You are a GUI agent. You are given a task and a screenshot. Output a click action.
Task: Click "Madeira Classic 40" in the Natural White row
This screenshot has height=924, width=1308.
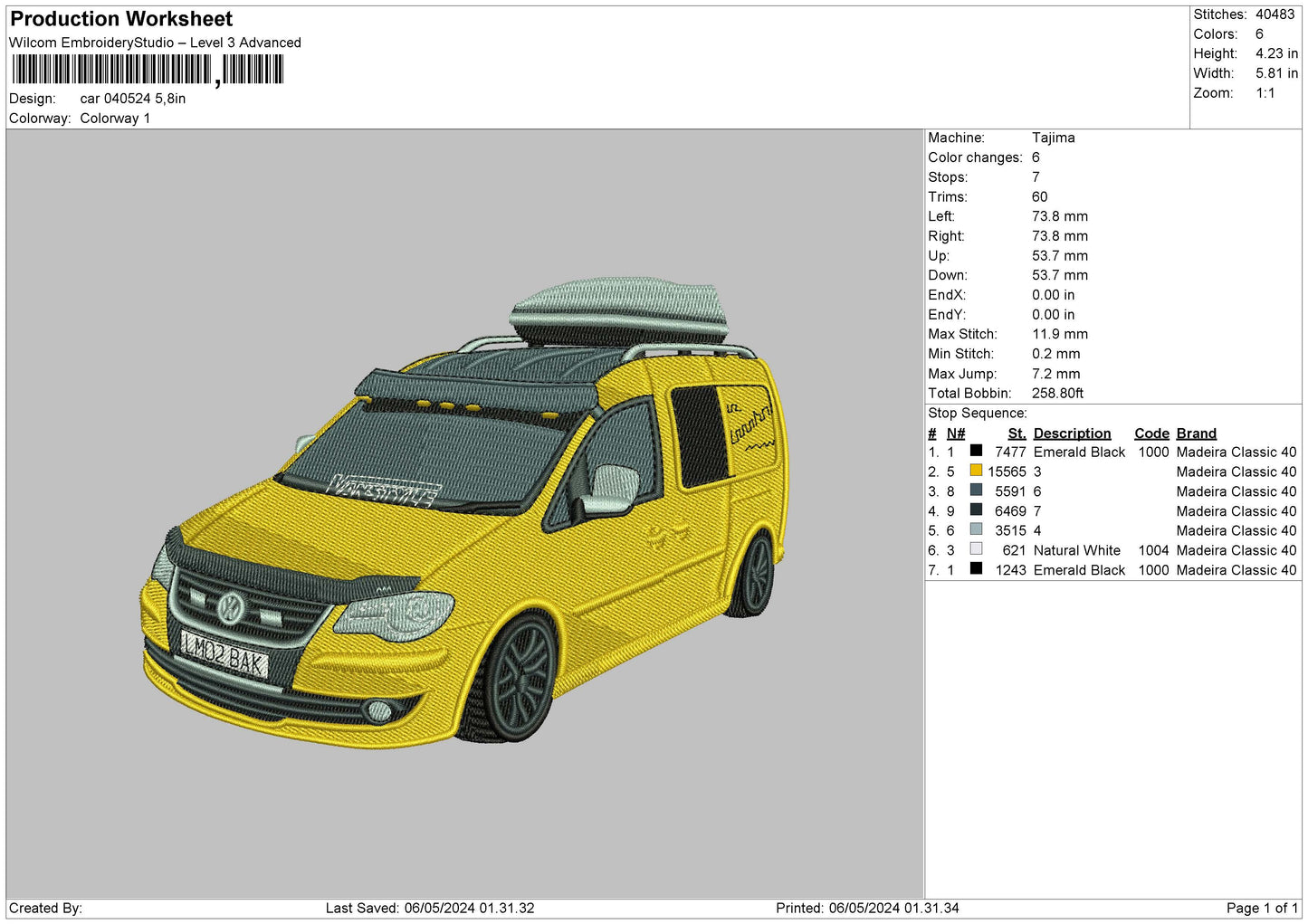click(x=1236, y=551)
